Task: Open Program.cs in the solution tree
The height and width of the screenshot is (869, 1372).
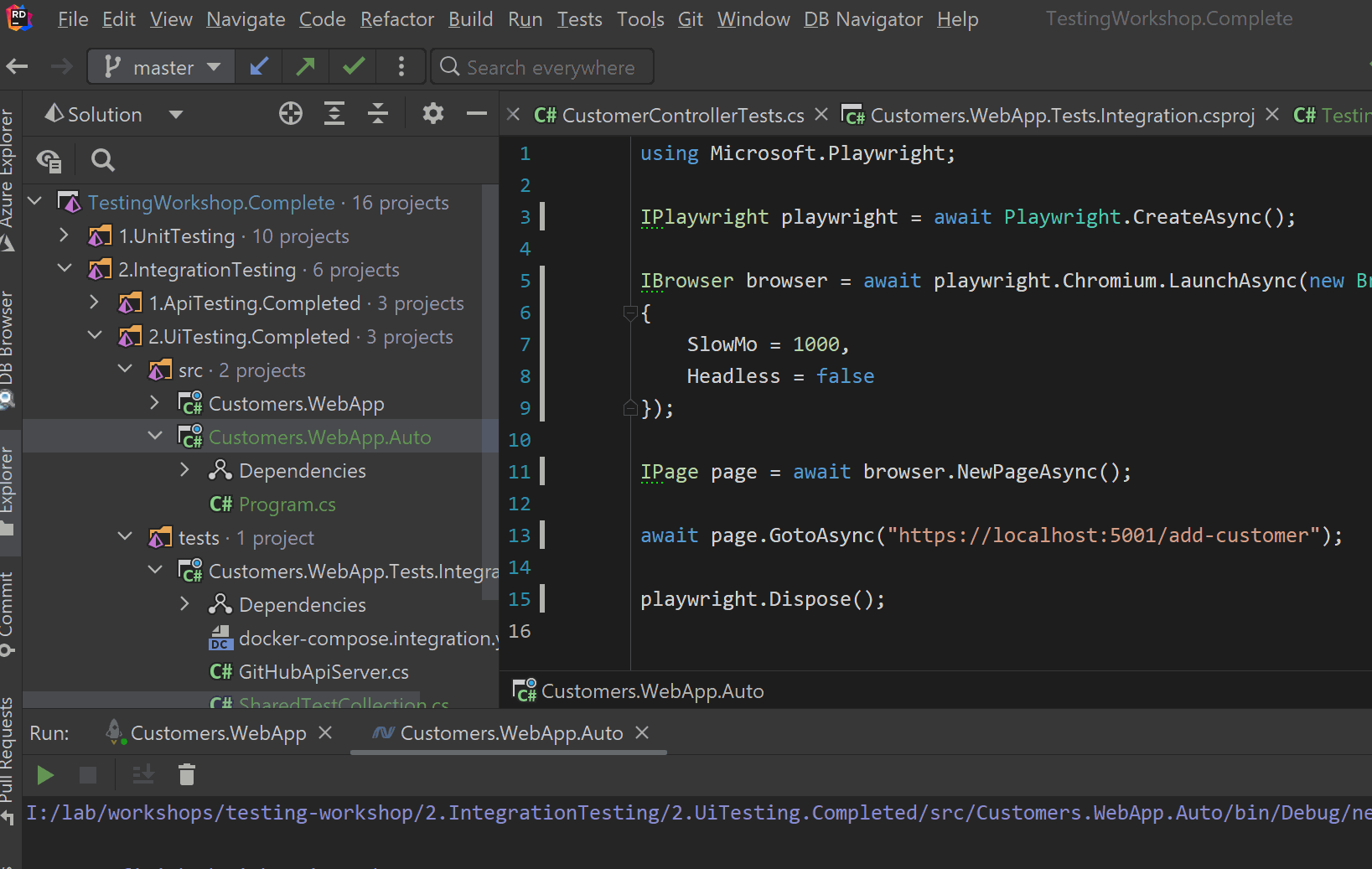Action: [287, 504]
